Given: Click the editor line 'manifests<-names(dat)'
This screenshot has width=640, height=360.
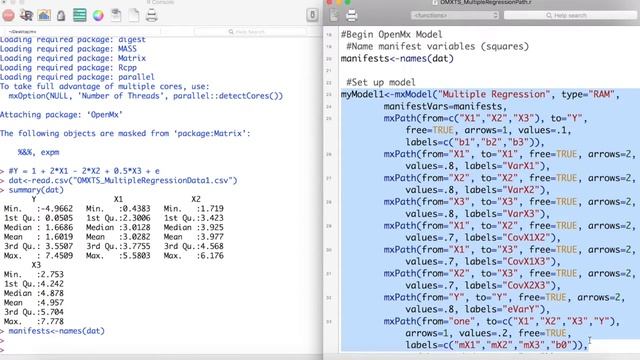Looking at the screenshot, I should [x=397, y=58].
